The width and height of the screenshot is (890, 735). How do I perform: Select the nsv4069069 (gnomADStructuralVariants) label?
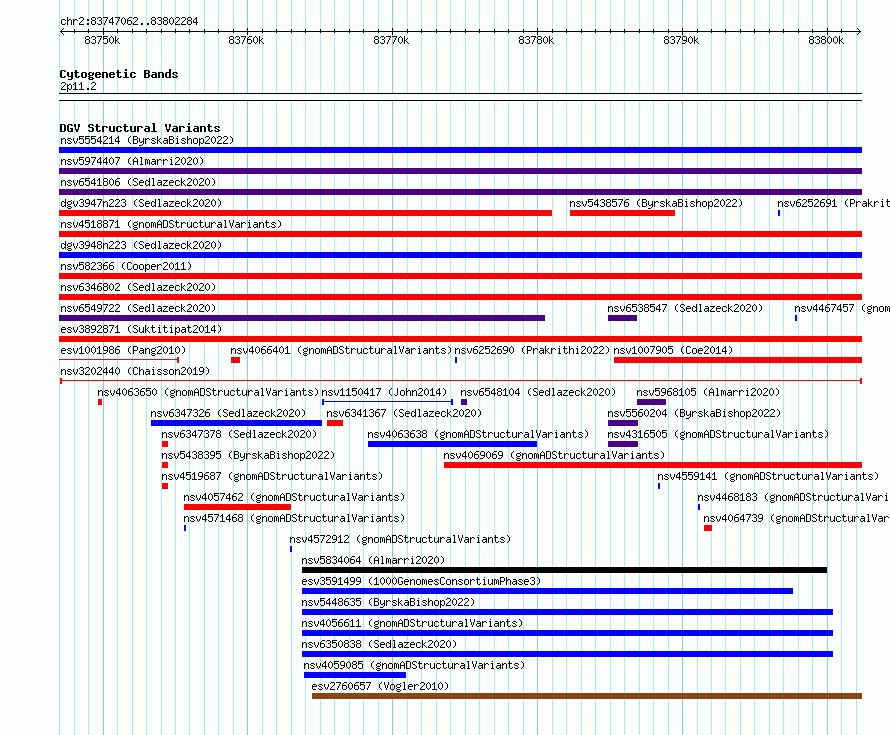pyautogui.click(x=554, y=455)
